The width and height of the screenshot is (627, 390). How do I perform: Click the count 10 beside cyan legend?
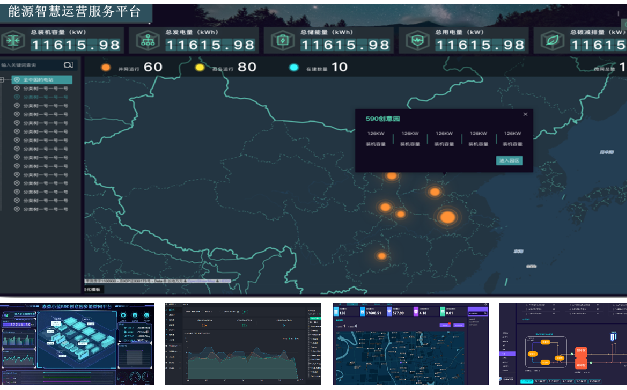coord(339,67)
